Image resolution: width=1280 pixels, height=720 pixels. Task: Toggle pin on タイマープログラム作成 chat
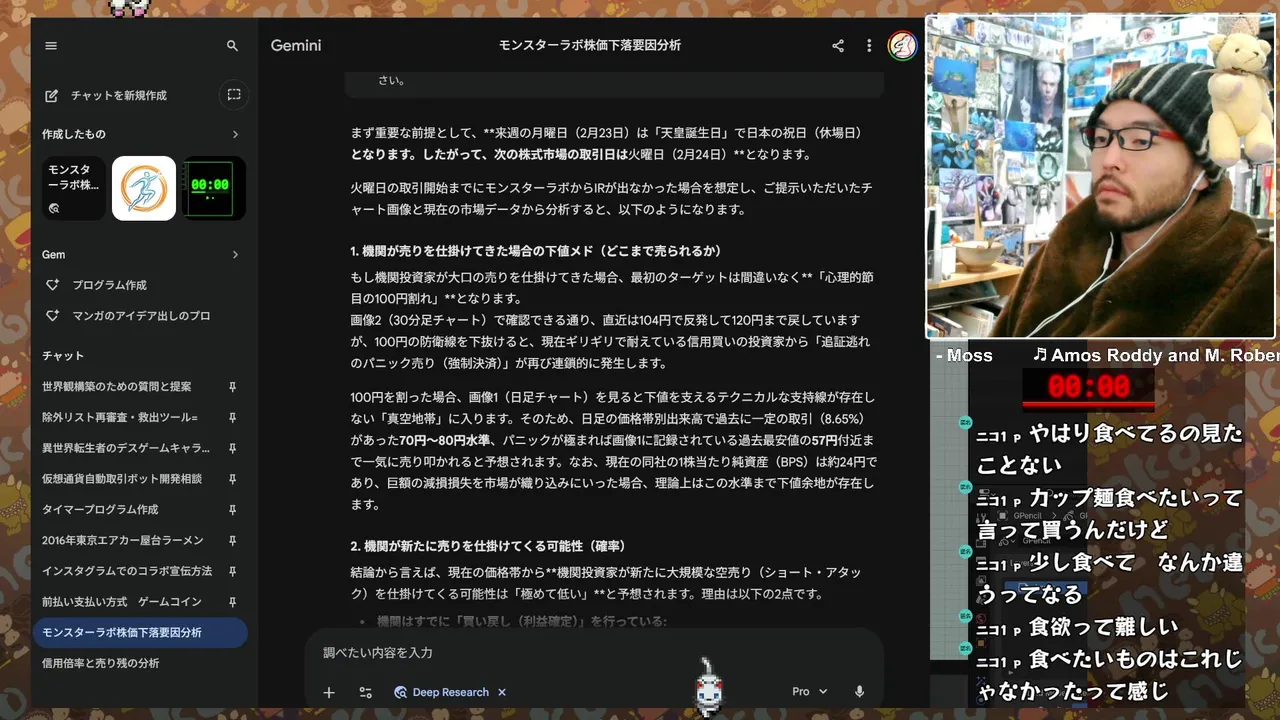[x=232, y=510]
